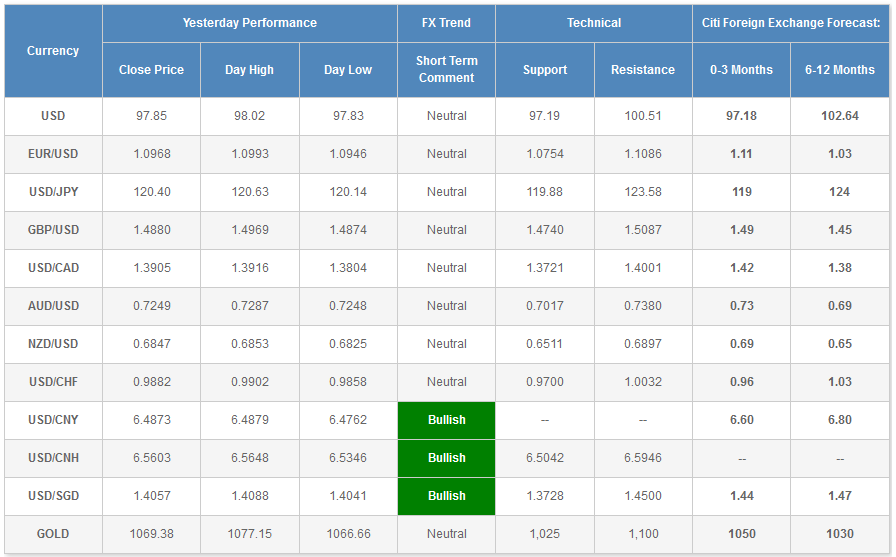The height and width of the screenshot is (557, 896).
Task: Click the Short Term Comment header
Action: click(446, 69)
